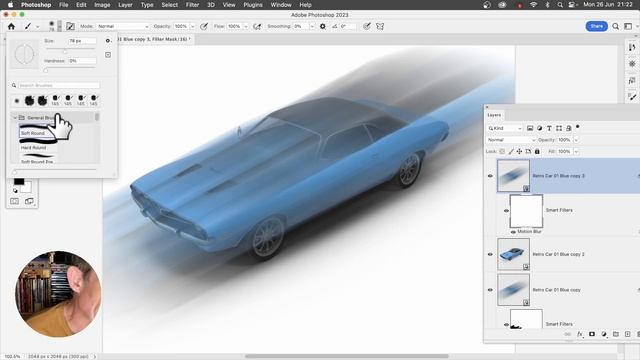
Task: Filter layers by pixel layers icon
Action: [x=530, y=128]
